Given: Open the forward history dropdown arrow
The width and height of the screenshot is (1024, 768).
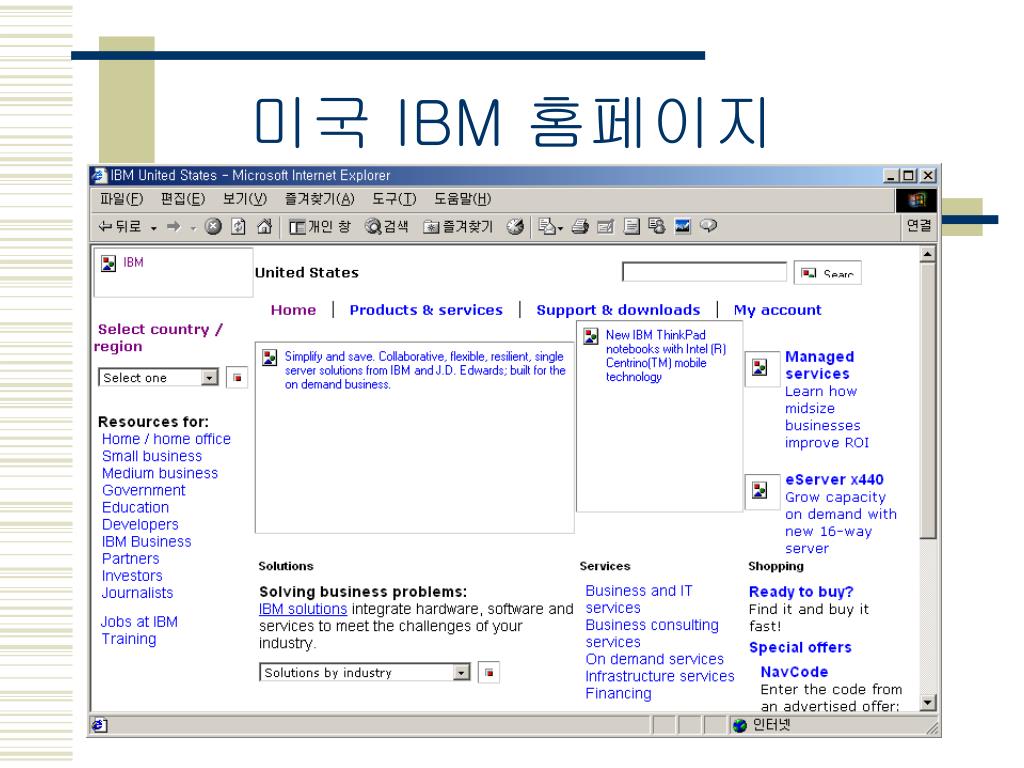Looking at the screenshot, I should tap(193, 228).
